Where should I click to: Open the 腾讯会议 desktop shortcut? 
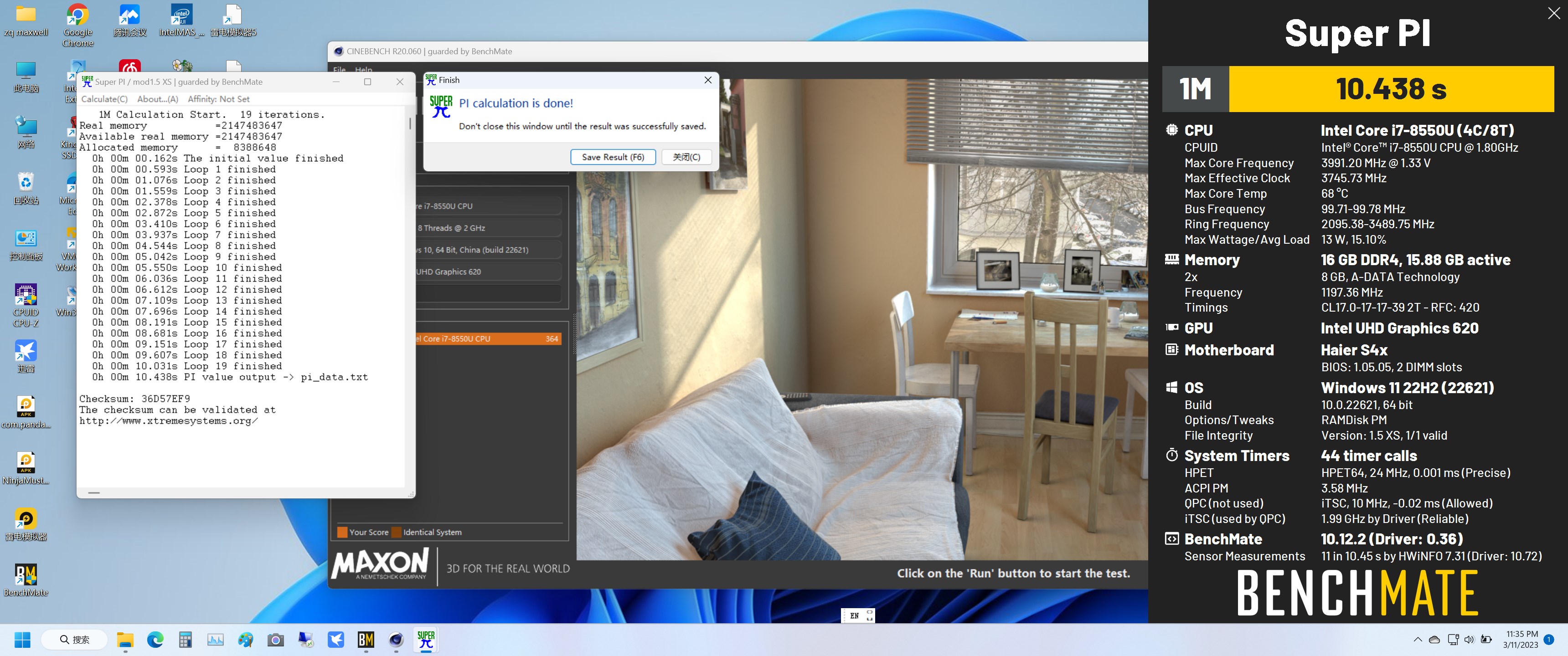pyautogui.click(x=129, y=20)
